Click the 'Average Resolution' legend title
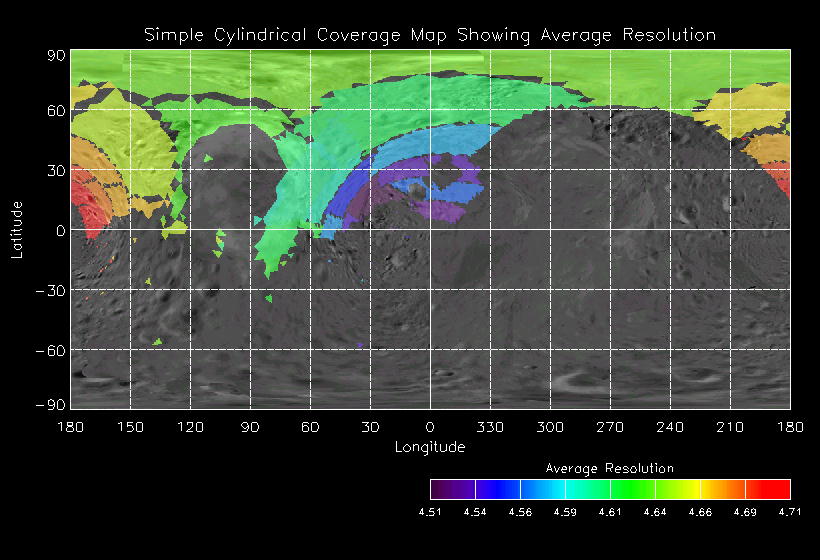Viewport: 820px width, 560px height. (x=610, y=468)
